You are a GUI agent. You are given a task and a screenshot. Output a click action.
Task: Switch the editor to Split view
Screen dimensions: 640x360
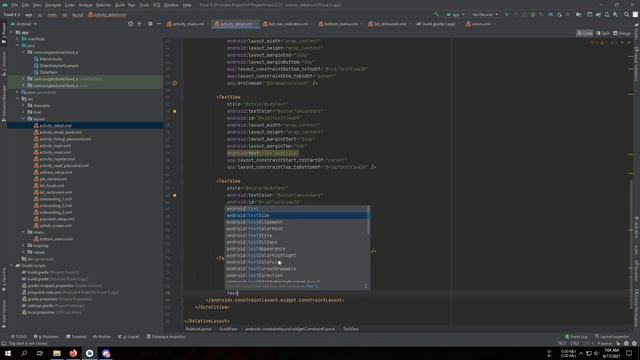click(x=603, y=33)
